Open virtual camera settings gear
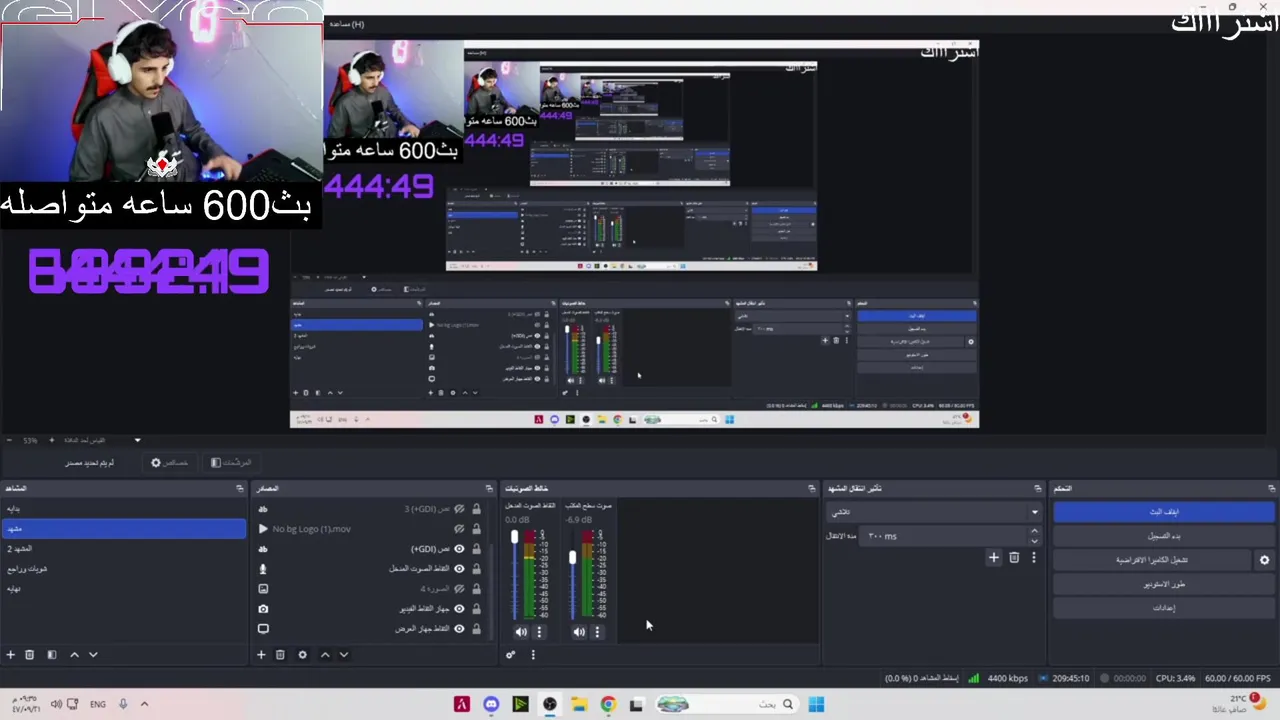 [x=1264, y=560]
